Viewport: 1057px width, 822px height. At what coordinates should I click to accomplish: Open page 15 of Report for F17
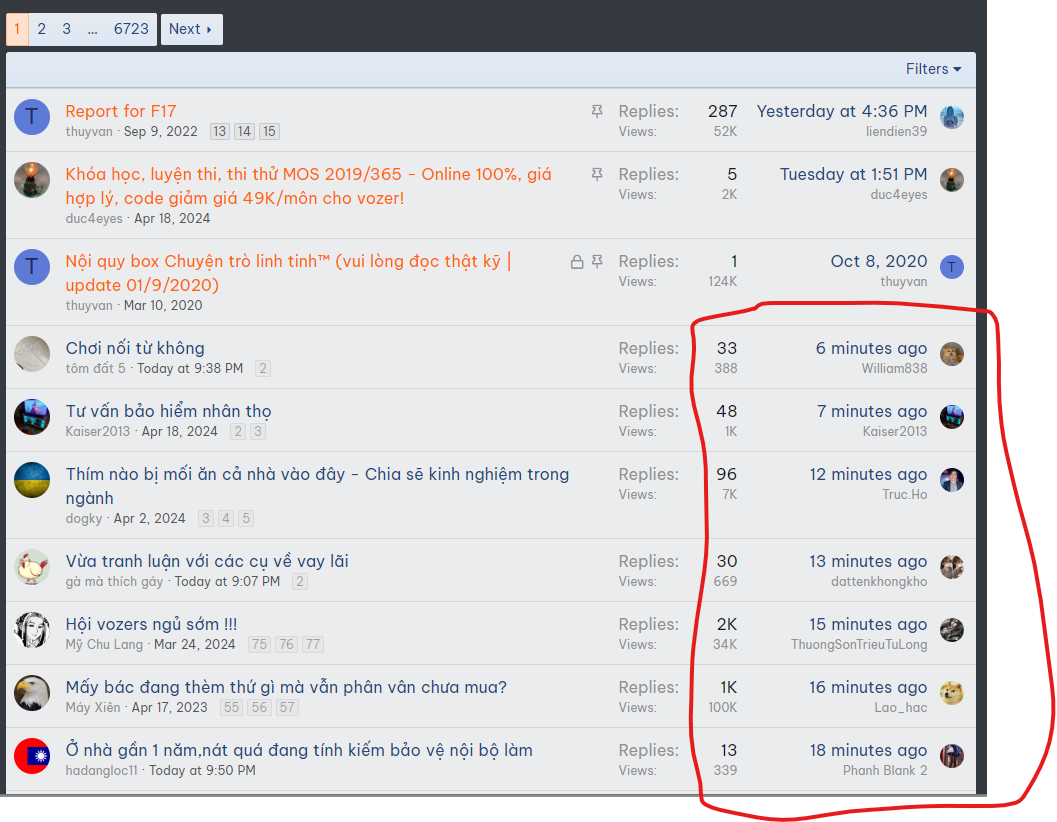click(269, 132)
